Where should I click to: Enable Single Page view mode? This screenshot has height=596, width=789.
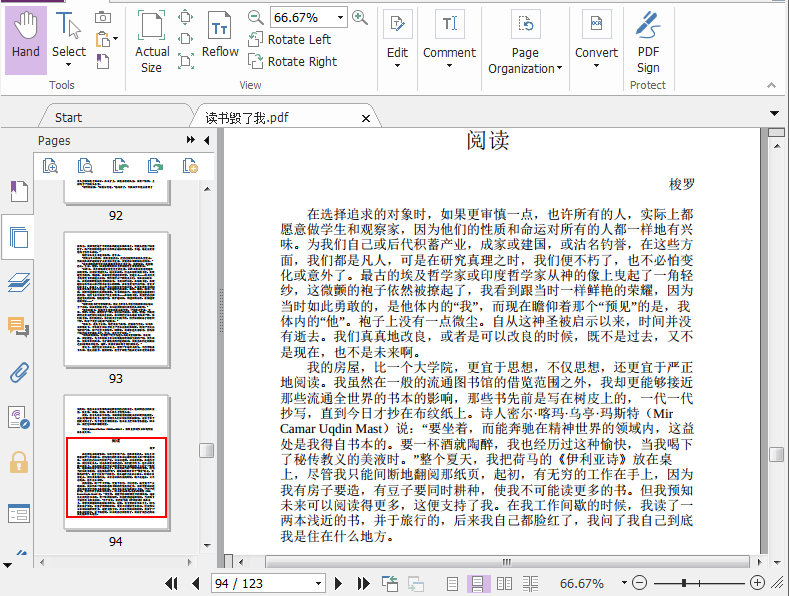(452, 583)
